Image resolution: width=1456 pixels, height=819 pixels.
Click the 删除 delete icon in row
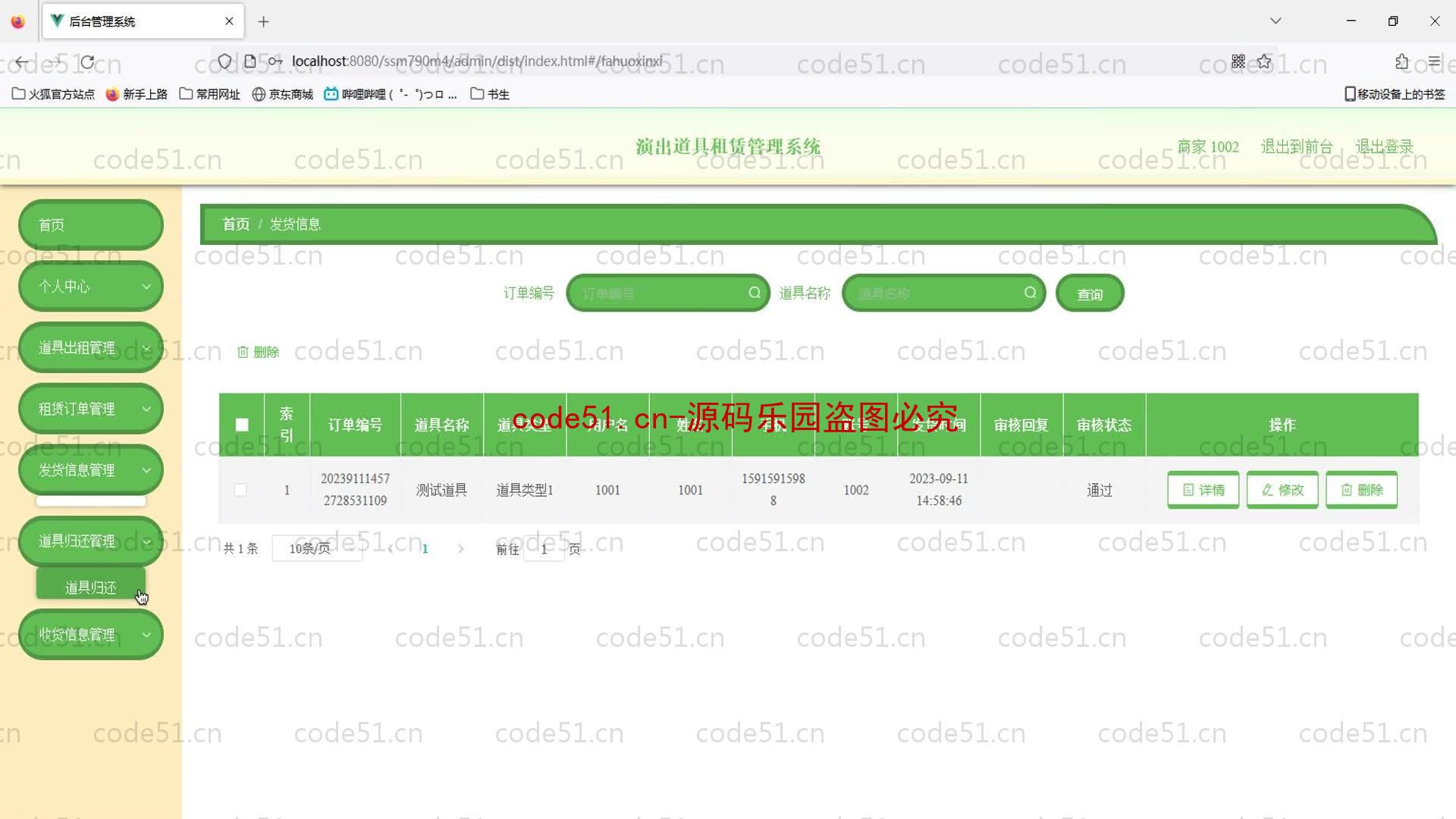[1362, 489]
